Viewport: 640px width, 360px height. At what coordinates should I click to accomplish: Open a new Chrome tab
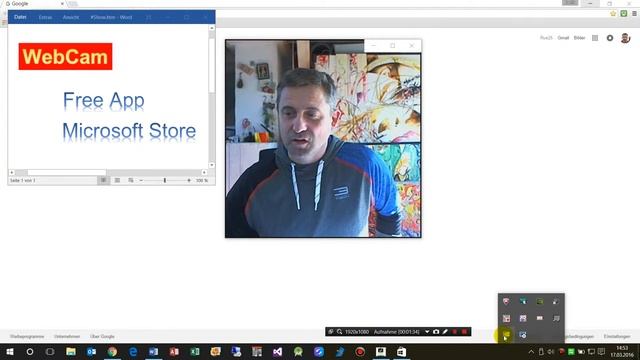click(73, 4)
